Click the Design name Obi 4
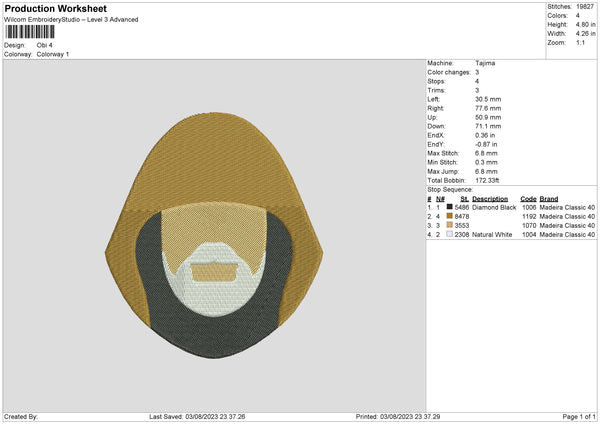This screenshot has width=600, height=424. coord(43,45)
